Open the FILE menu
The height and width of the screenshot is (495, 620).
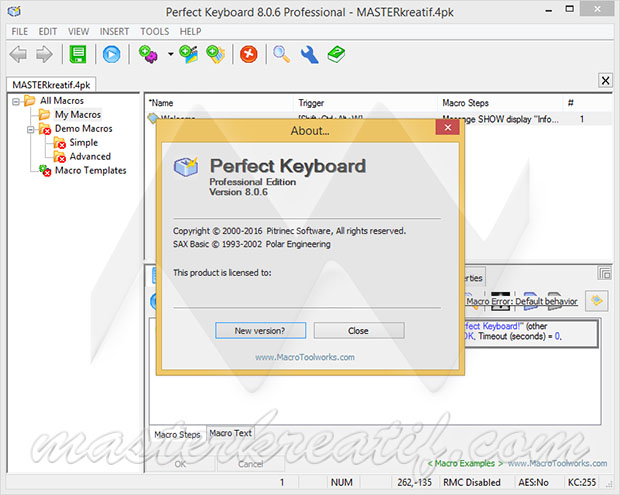(x=20, y=31)
